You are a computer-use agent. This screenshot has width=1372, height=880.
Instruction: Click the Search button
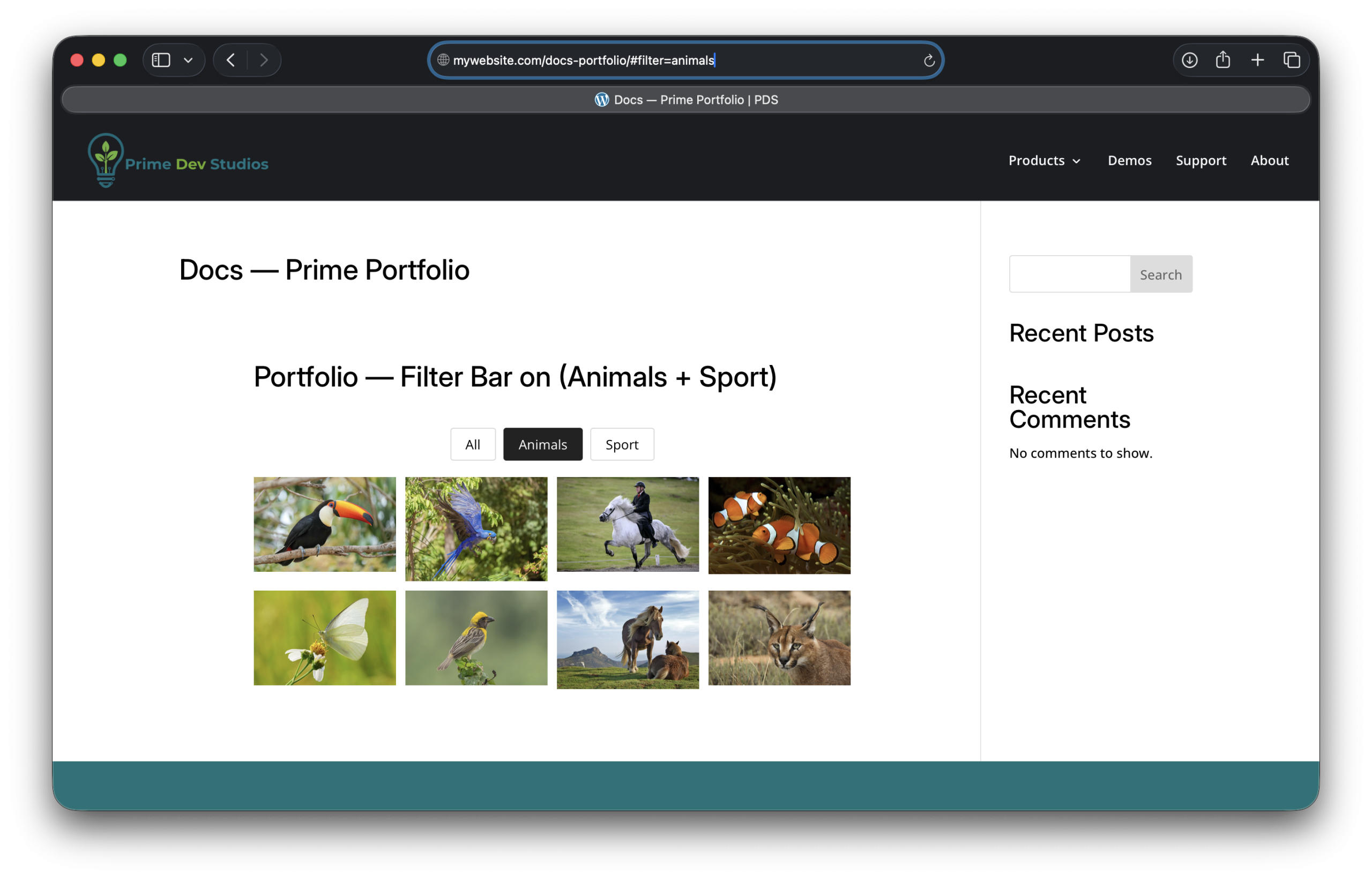click(x=1160, y=274)
